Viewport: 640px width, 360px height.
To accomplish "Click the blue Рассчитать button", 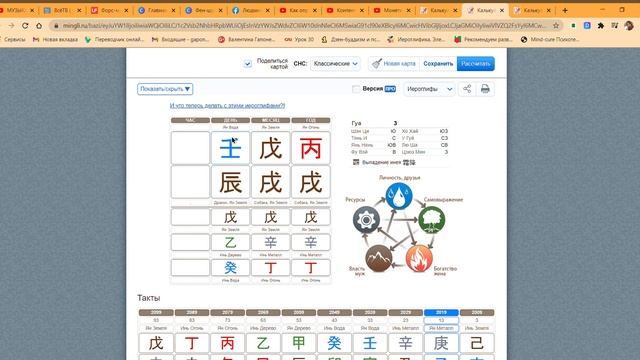I will 476,64.
